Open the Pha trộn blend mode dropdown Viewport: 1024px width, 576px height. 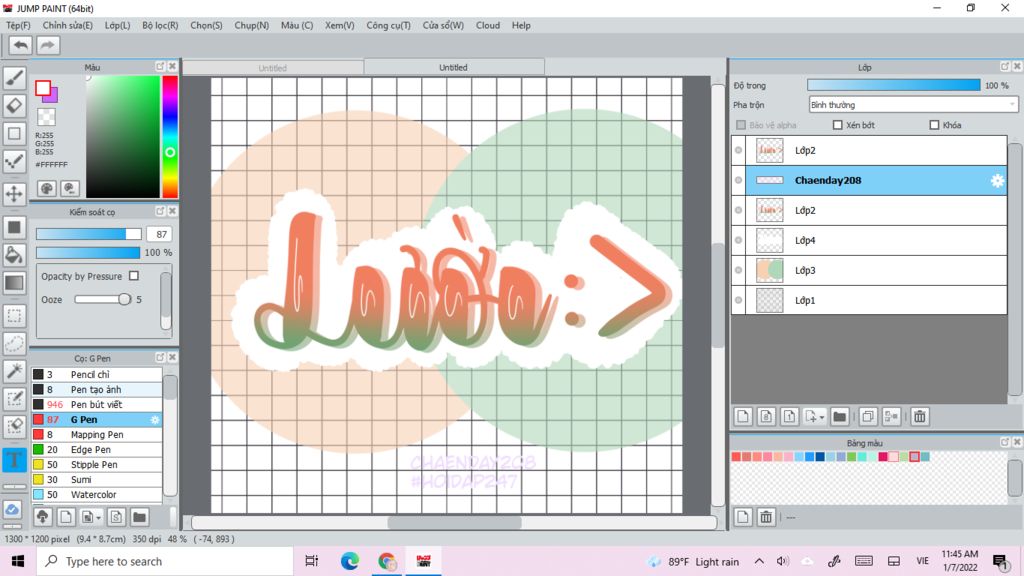tap(913, 104)
